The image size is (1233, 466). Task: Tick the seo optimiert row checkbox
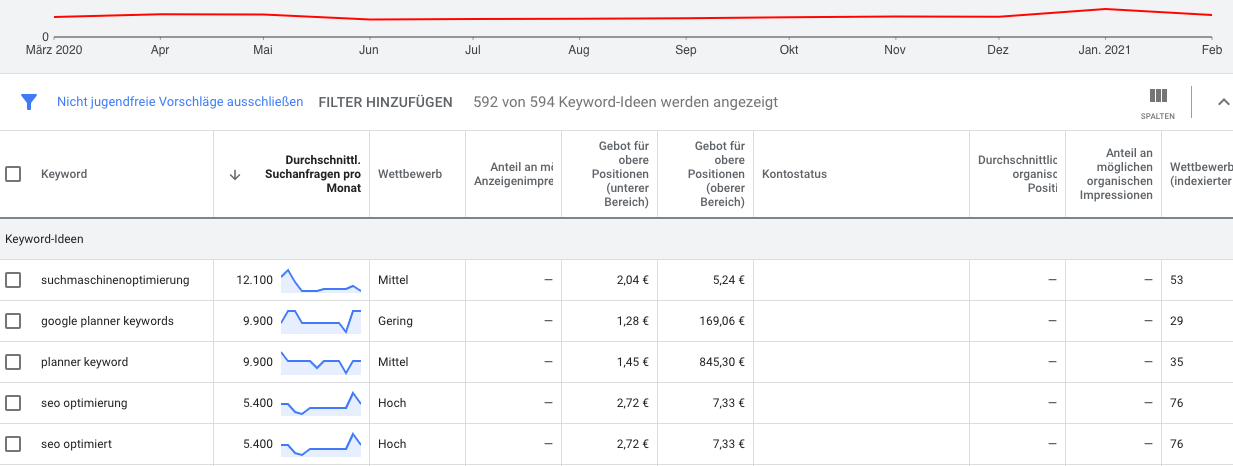click(x=14, y=444)
